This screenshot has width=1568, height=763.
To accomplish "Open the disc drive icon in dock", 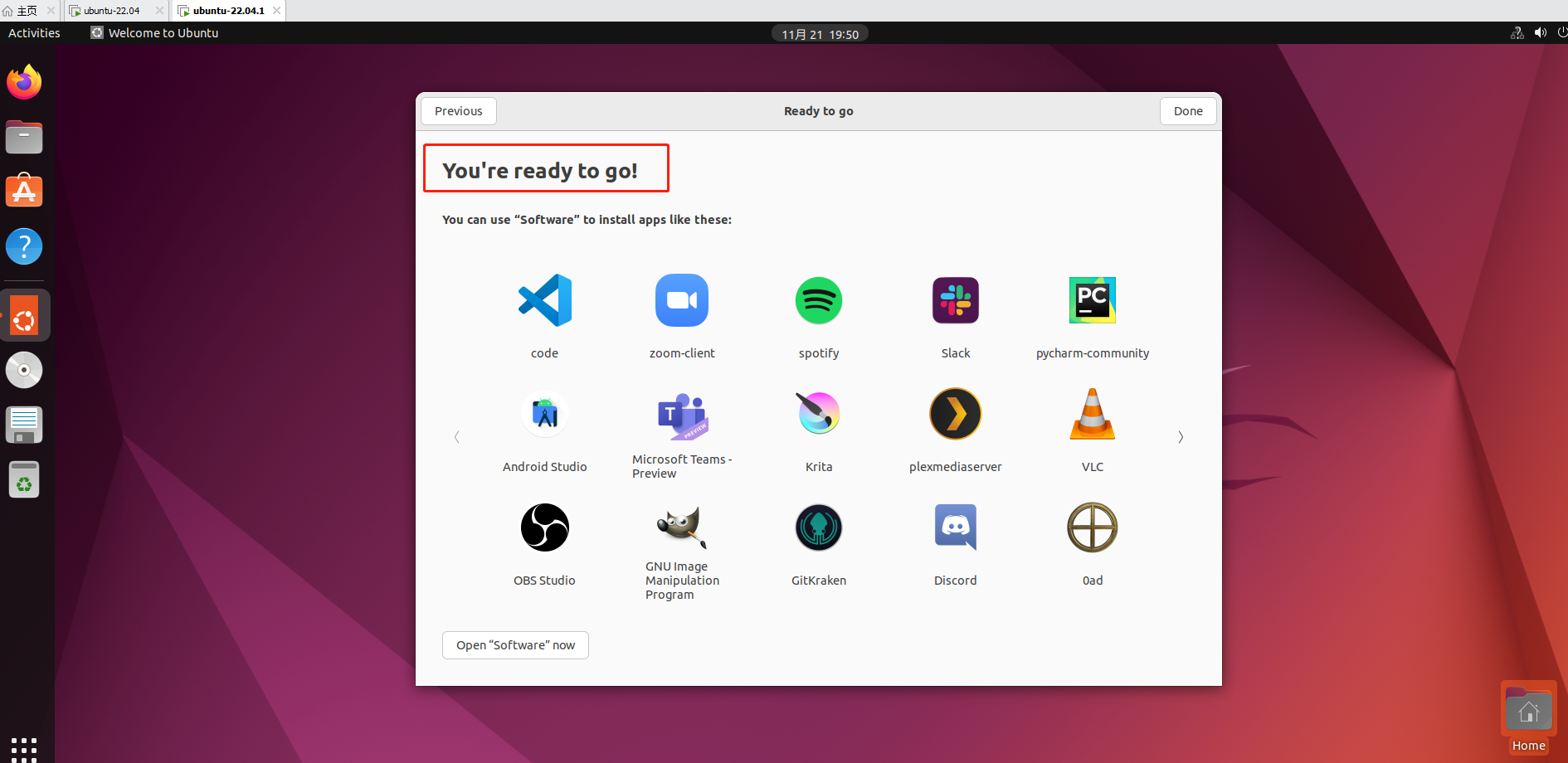I will pos(24,370).
